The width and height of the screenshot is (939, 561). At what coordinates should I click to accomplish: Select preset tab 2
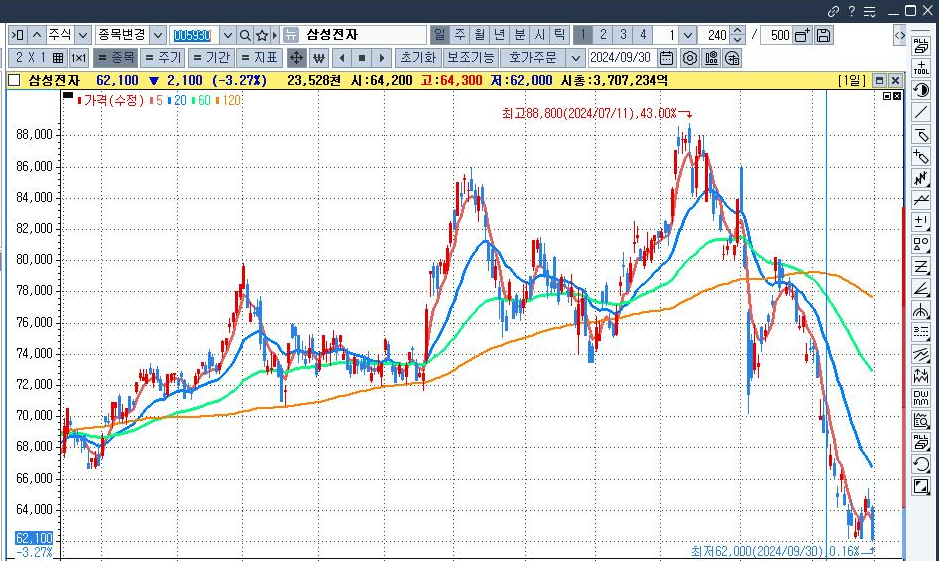[603, 35]
